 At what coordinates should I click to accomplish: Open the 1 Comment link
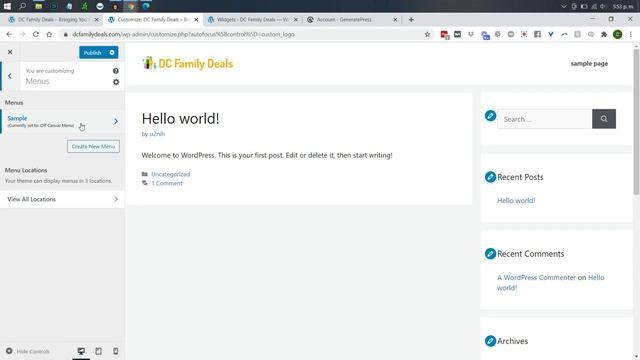point(167,183)
